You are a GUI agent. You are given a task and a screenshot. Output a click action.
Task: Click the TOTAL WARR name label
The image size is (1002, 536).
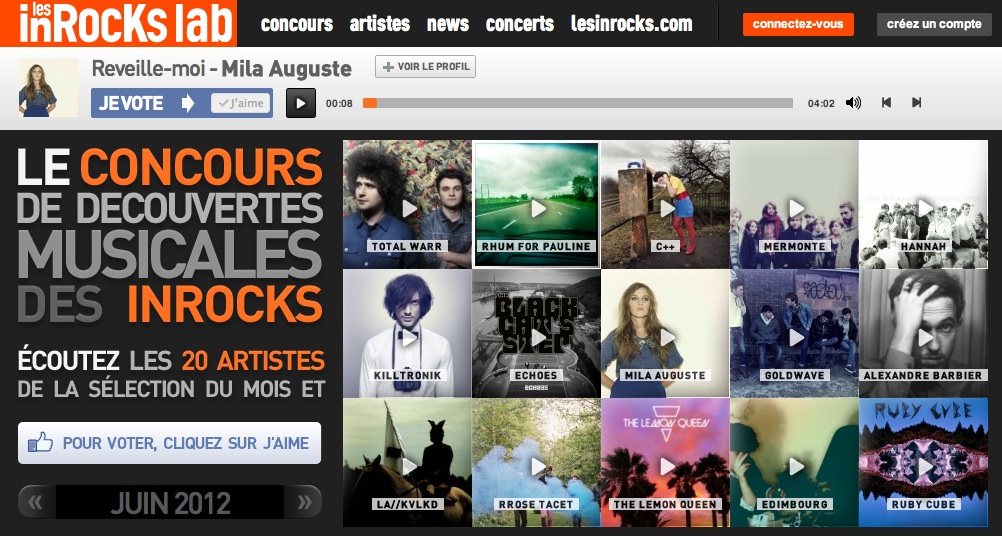click(x=407, y=246)
